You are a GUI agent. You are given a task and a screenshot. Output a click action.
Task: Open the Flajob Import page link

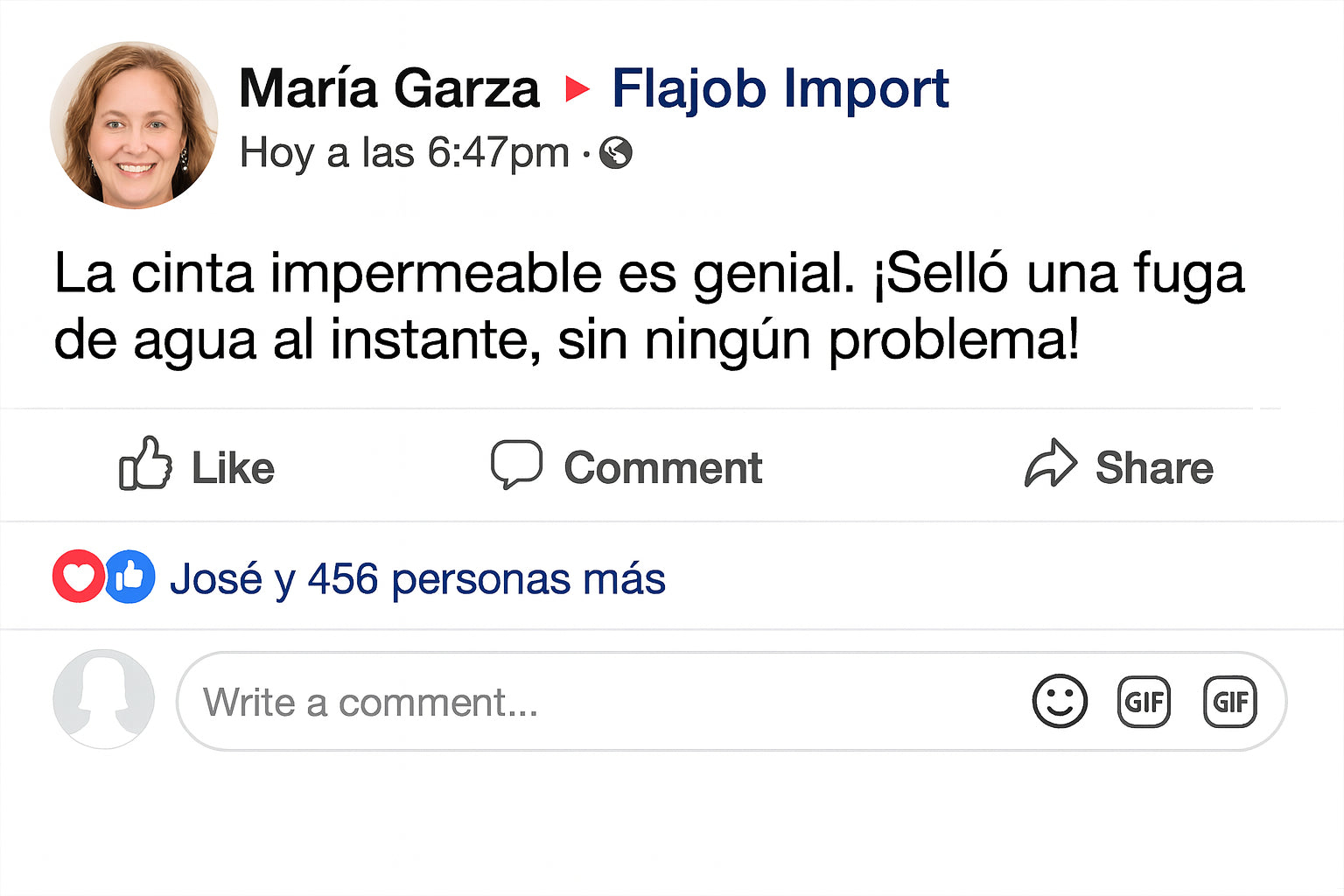pyautogui.click(x=780, y=88)
